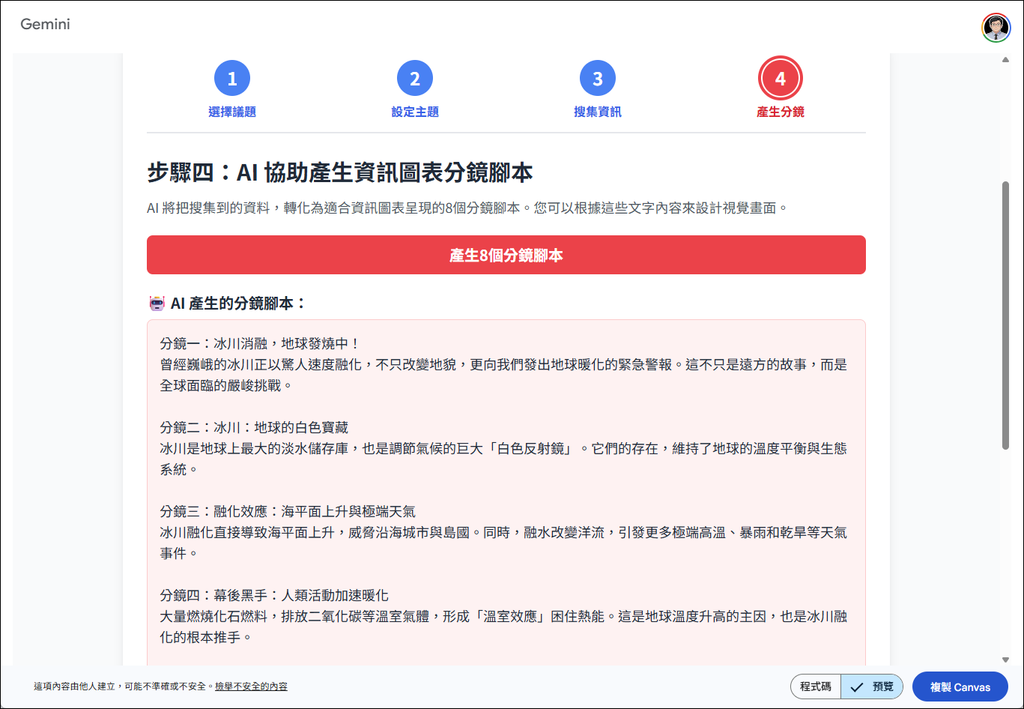Click the 產生分鏡 step label
1024x709 pixels.
pyautogui.click(x=780, y=112)
